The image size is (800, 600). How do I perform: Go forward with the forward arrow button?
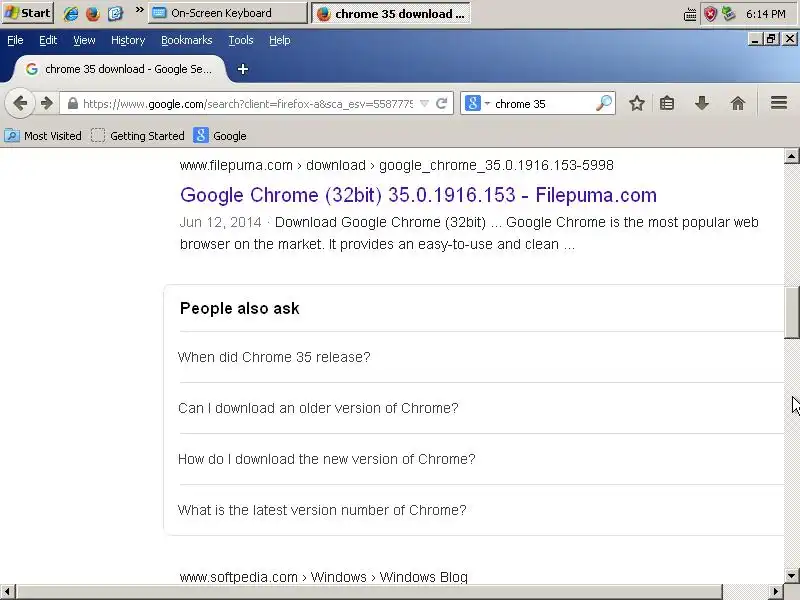[x=47, y=104]
